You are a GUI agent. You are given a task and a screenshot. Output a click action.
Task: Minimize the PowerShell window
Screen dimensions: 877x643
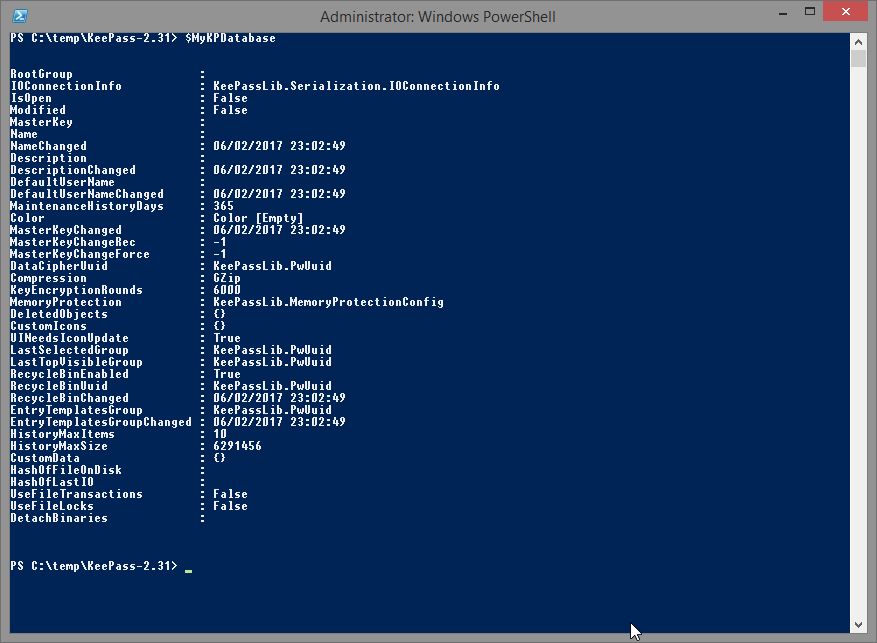[x=783, y=12]
